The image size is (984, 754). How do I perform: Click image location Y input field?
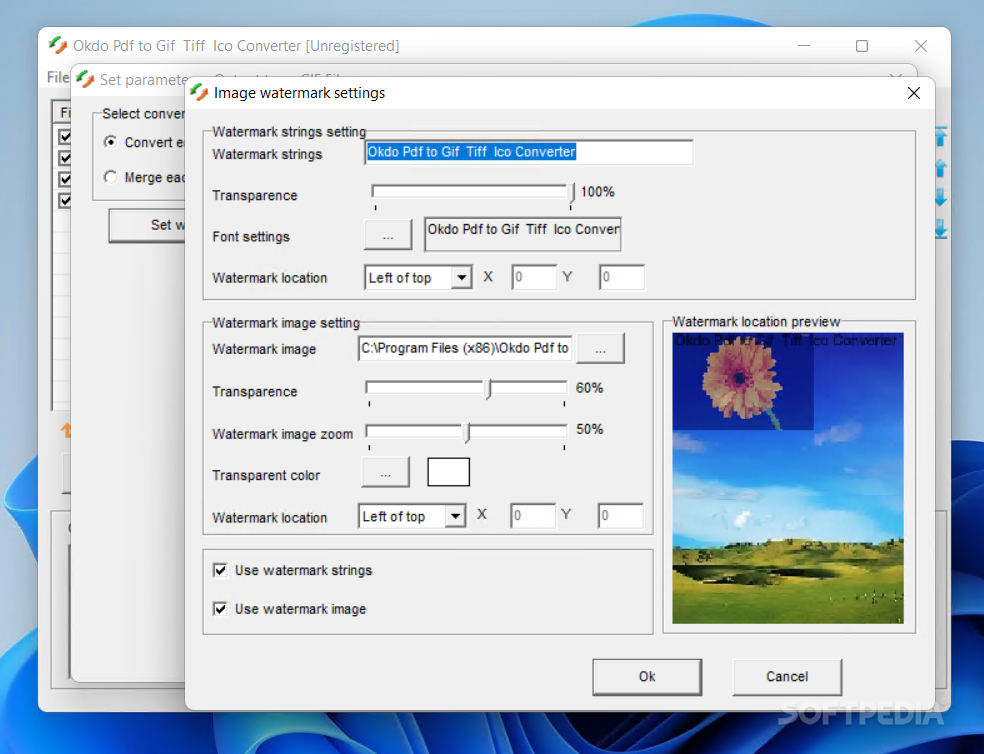(620, 515)
